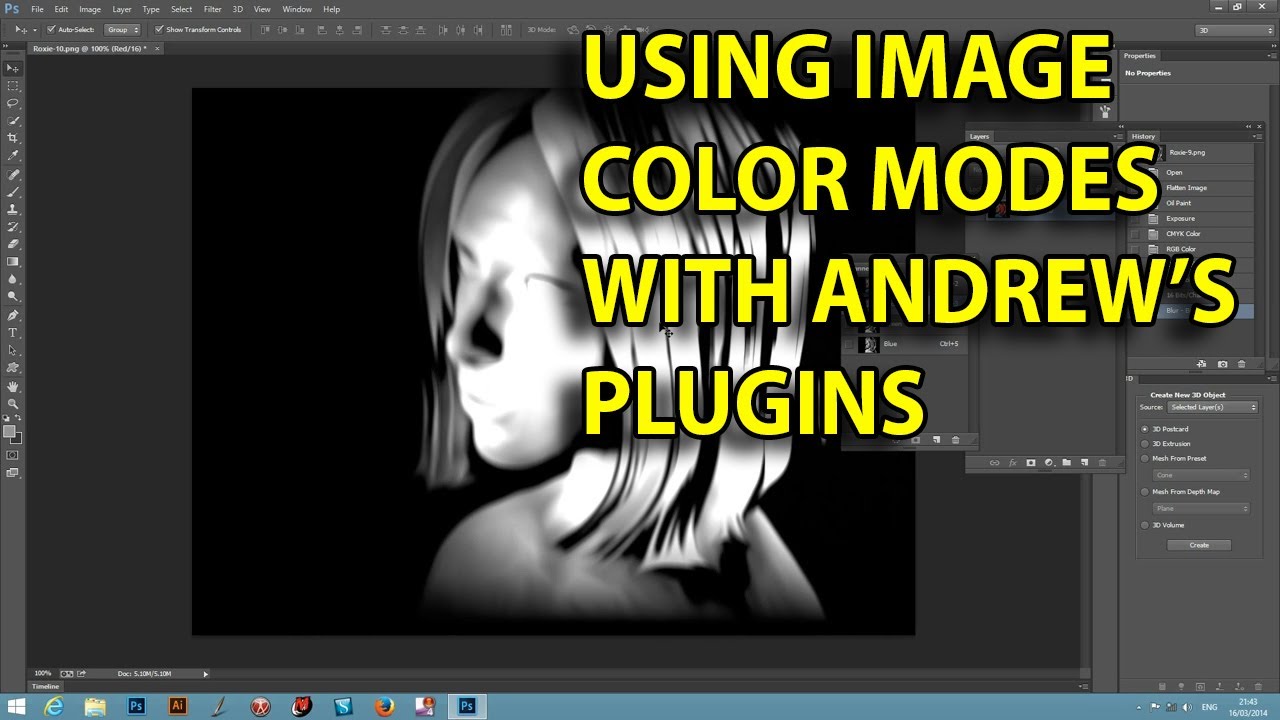Open the Image menu
Screen dimensions: 1280x720
tap(90, 9)
